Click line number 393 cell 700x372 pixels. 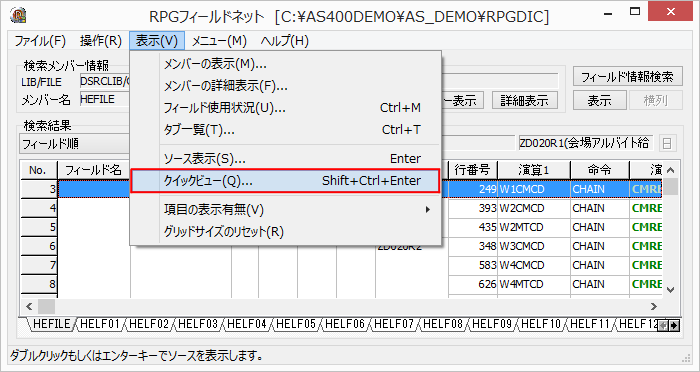click(x=473, y=208)
